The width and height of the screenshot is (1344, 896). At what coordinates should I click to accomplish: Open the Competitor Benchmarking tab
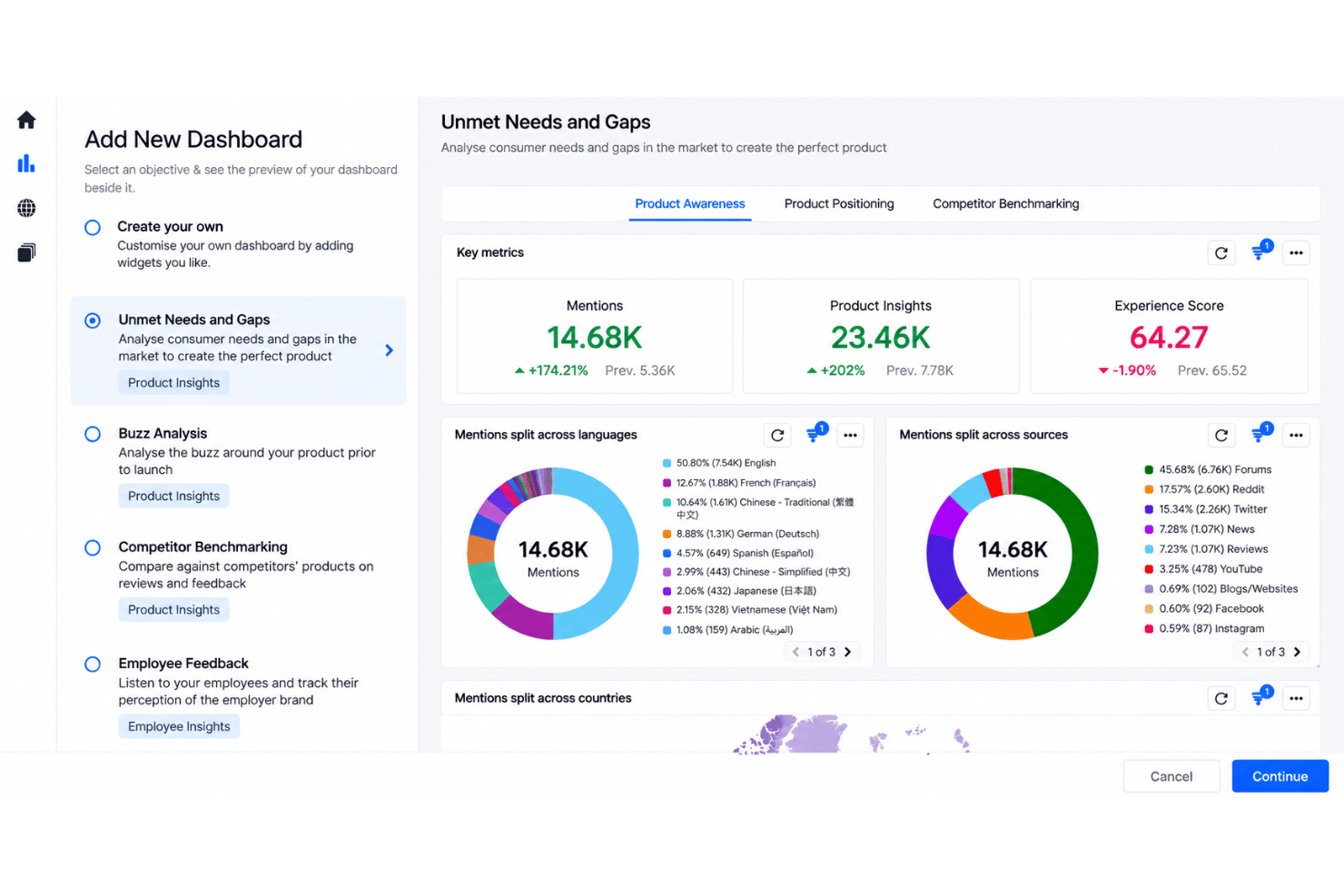(1006, 204)
